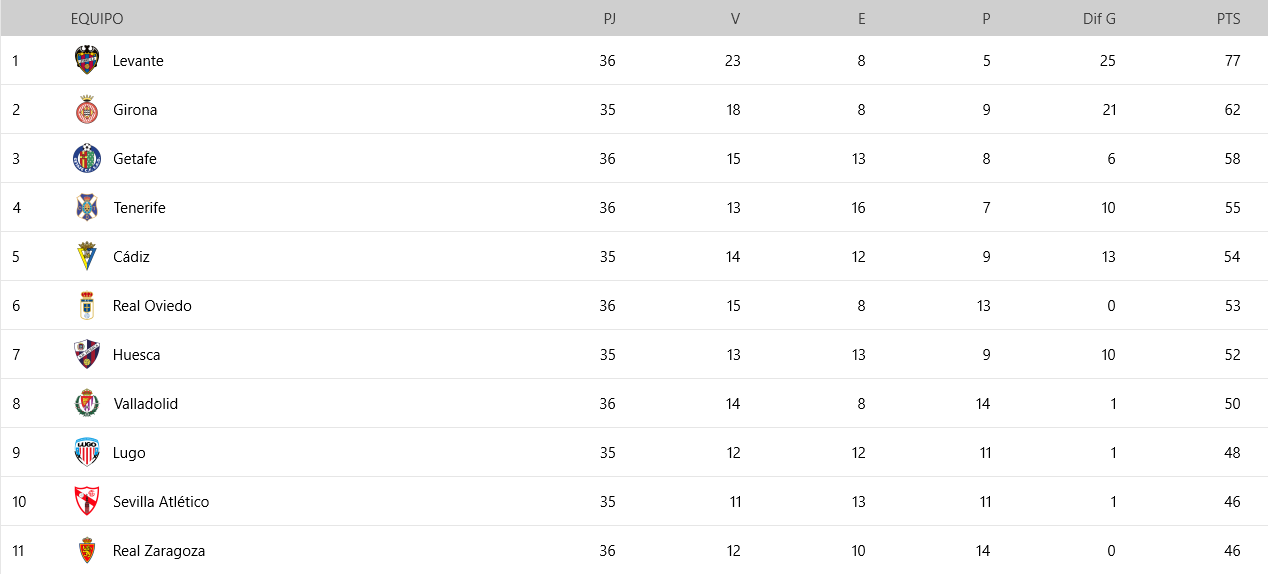
Task: Click the Tenerife team badge
Action: (87, 207)
